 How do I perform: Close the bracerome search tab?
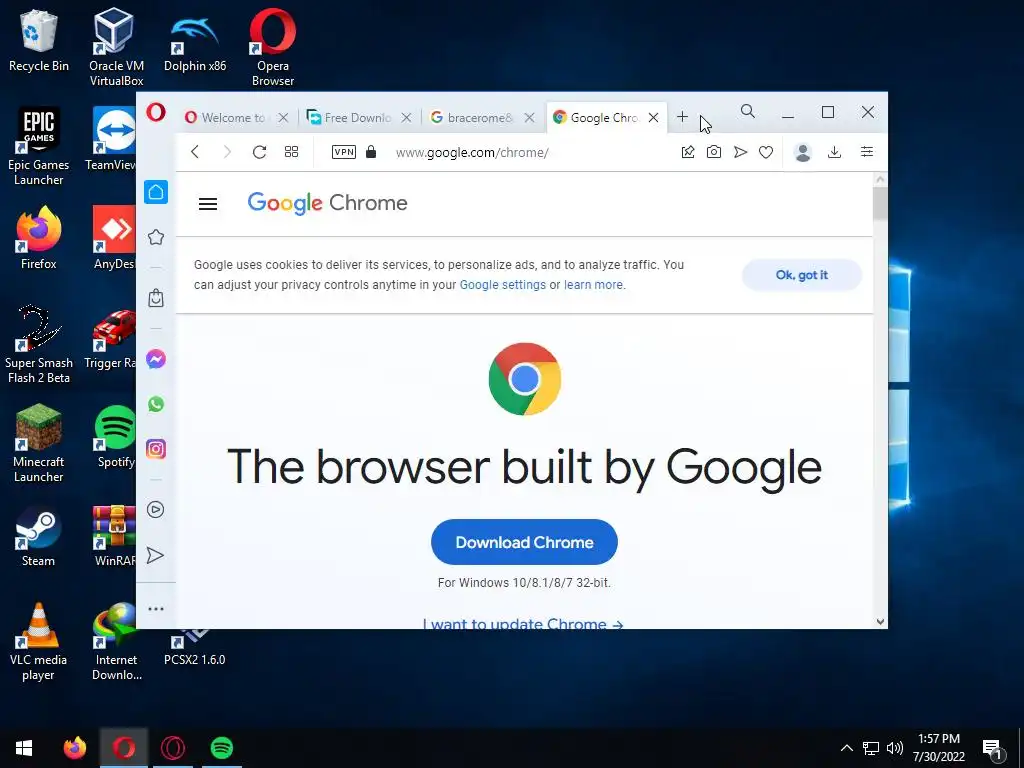pyautogui.click(x=530, y=118)
